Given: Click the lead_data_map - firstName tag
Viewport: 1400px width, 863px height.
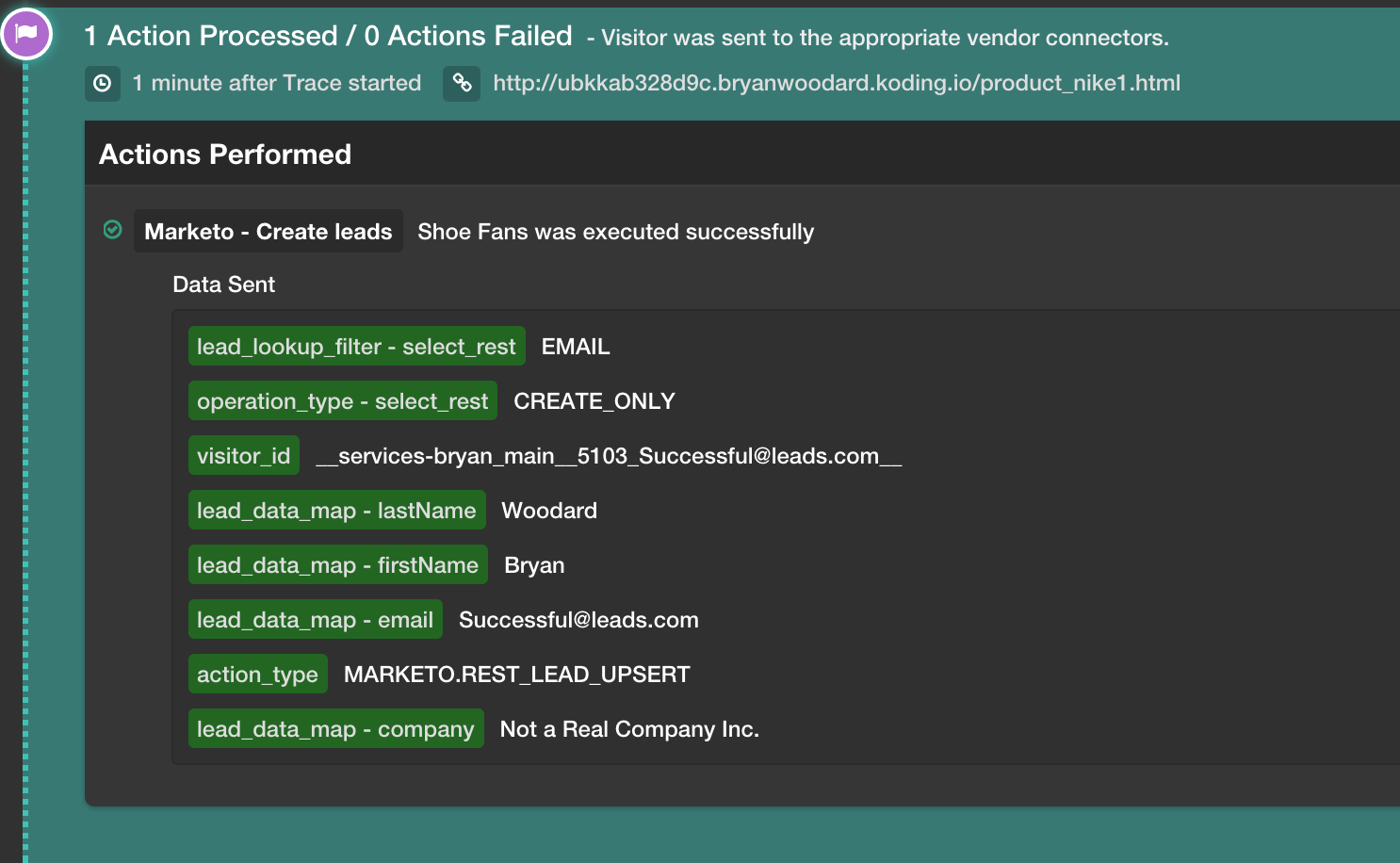Looking at the screenshot, I should coord(337,565).
